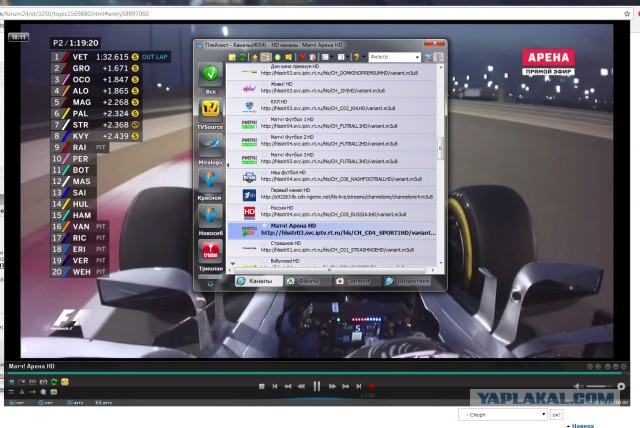
Task: Pause playback with the pause button
Action: click(x=317, y=386)
